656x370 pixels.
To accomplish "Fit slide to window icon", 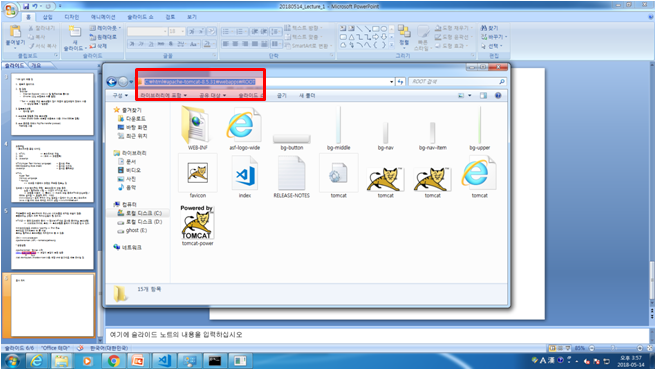I will click(649, 348).
